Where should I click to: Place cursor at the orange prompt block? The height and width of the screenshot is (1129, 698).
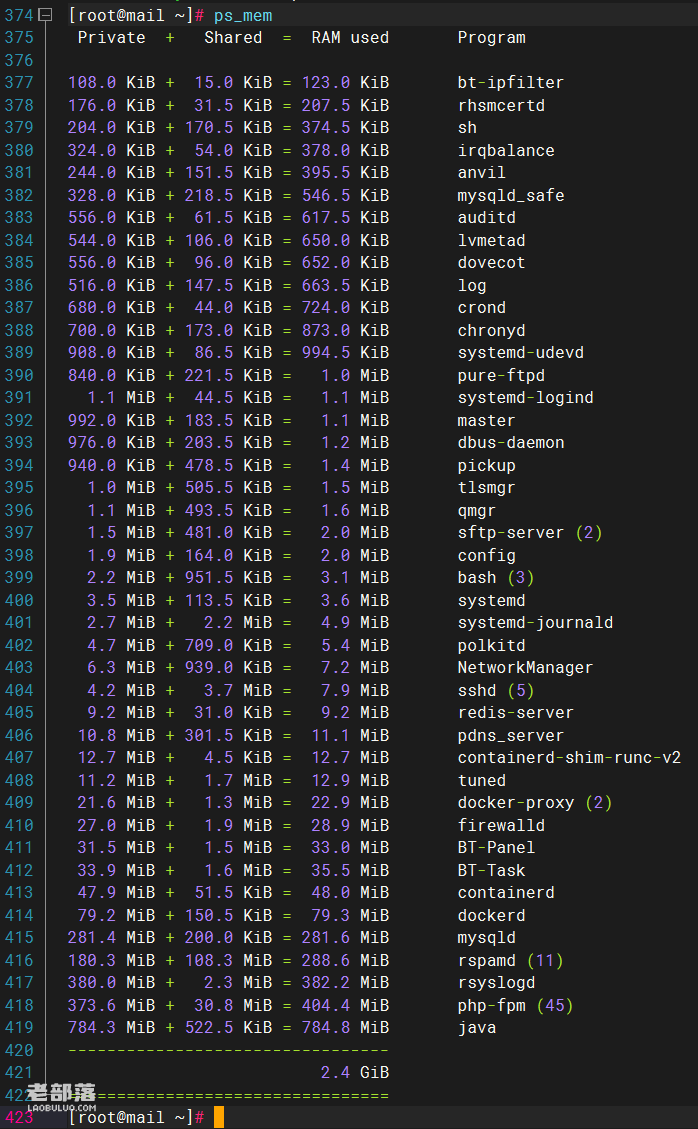click(x=219, y=1117)
